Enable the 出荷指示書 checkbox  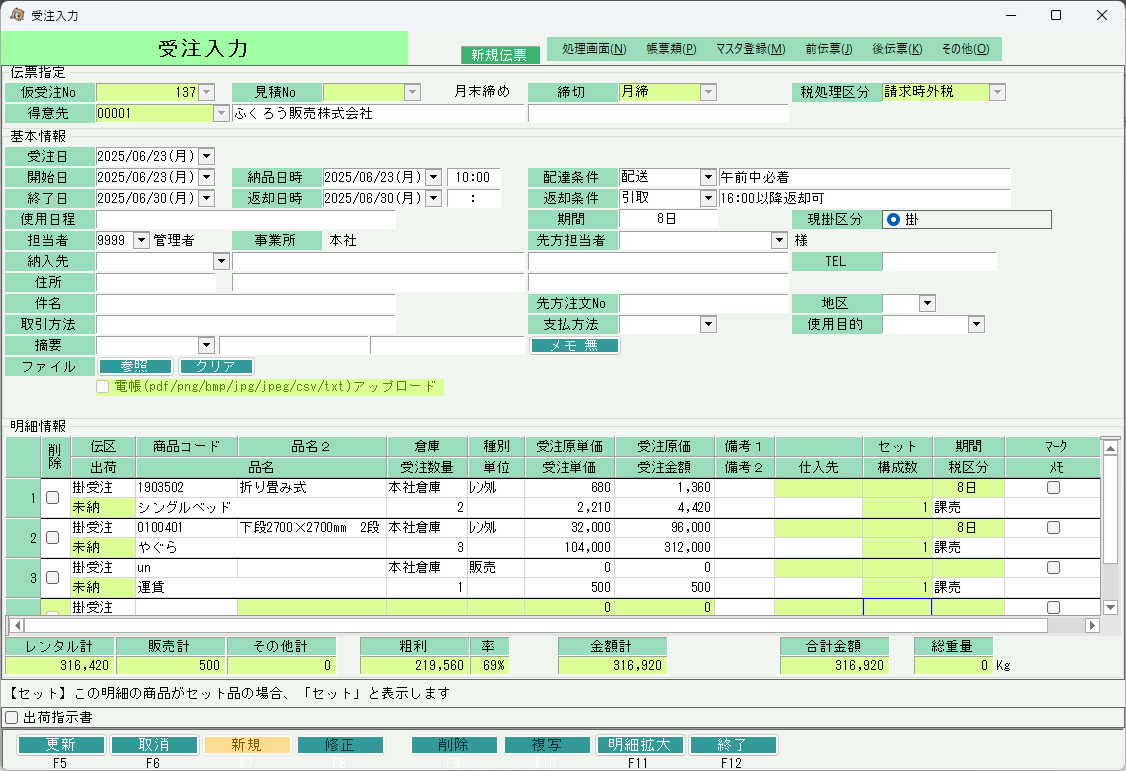click(x=11, y=717)
